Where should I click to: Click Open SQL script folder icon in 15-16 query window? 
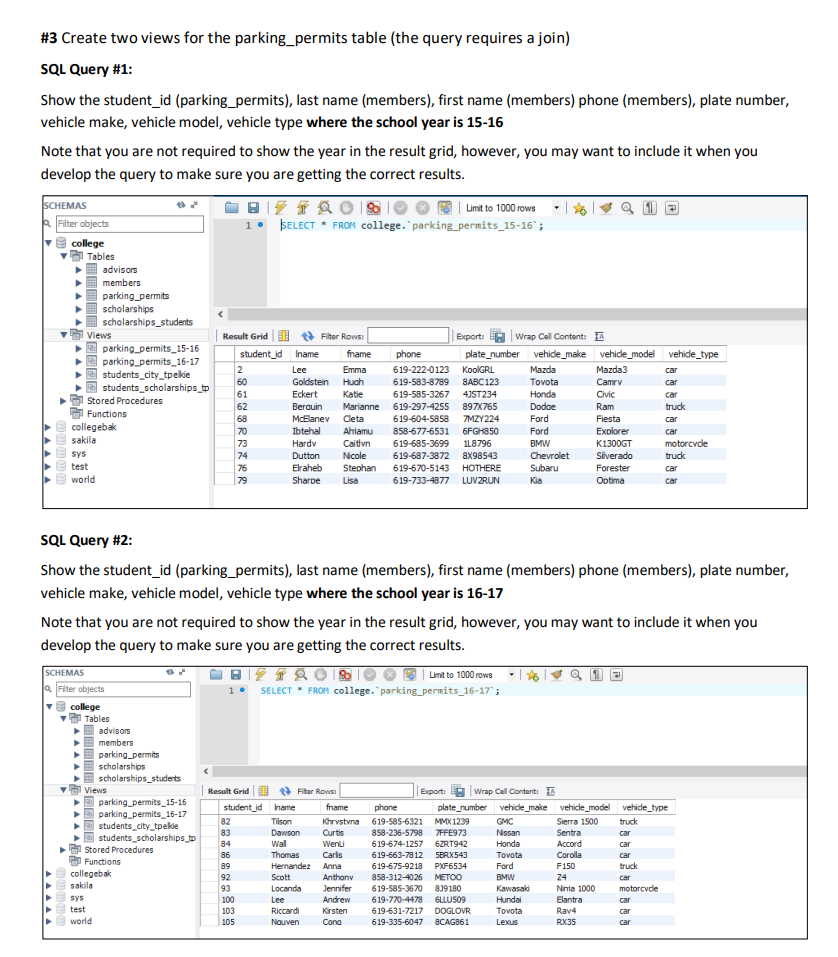click(232, 208)
